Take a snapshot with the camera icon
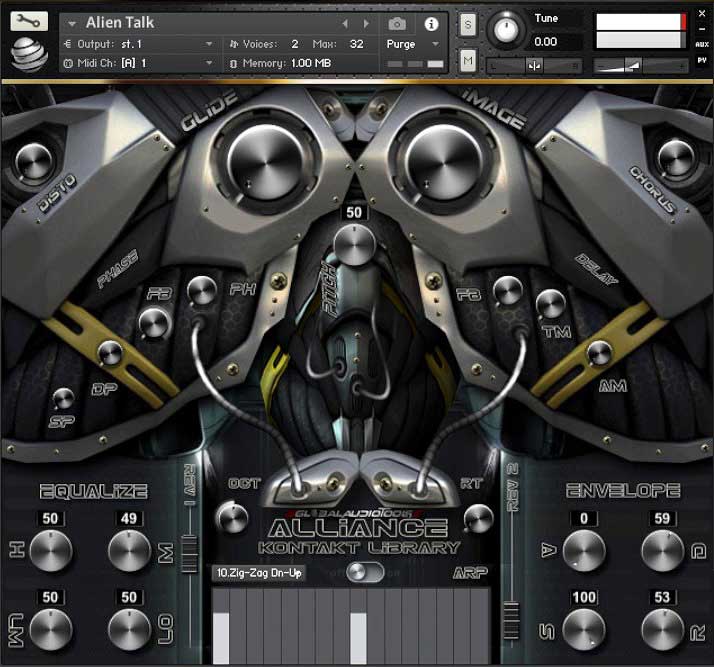The width and height of the screenshot is (714, 667). pyautogui.click(x=397, y=24)
